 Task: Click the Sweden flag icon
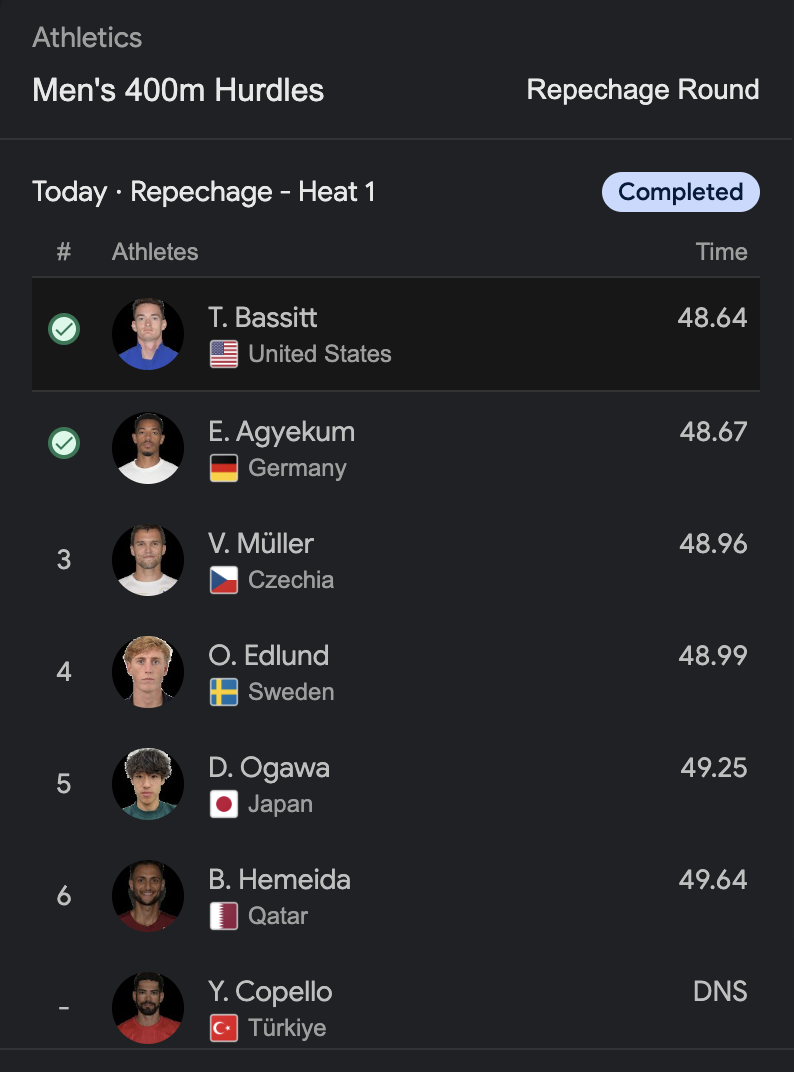pos(224,692)
